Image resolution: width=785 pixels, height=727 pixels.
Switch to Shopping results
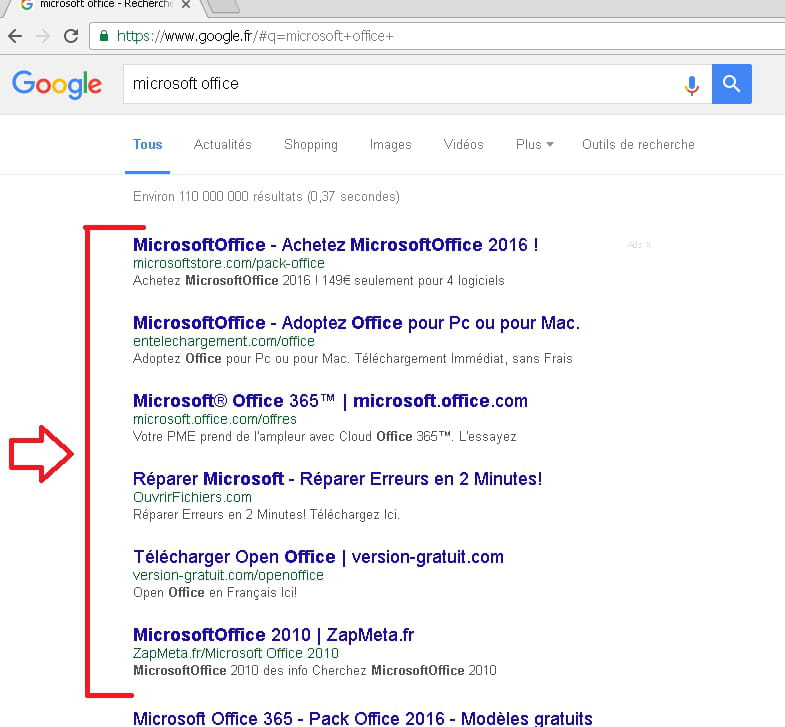(311, 144)
